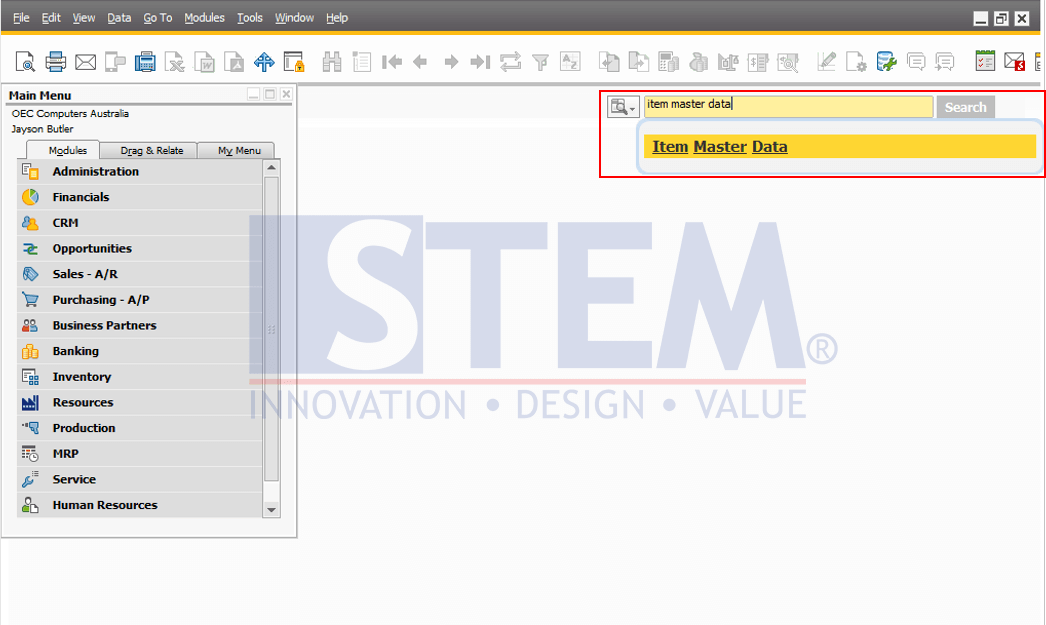The width and height of the screenshot is (1046, 625).
Task: Open Query Manager database wrench icon
Action: pos(886,62)
